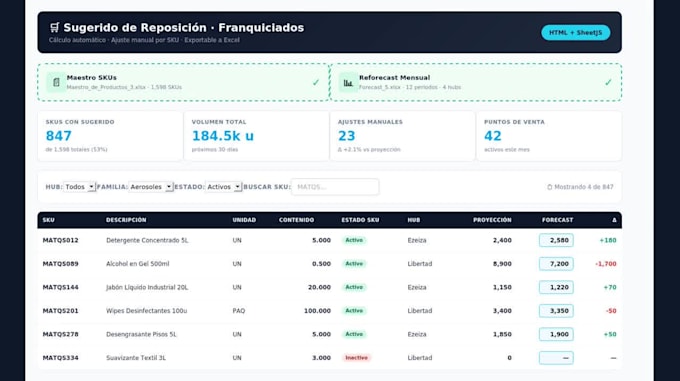Click the 847 SKUs con sugerido value
The image size is (680, 381).
[x=59, y=136]
